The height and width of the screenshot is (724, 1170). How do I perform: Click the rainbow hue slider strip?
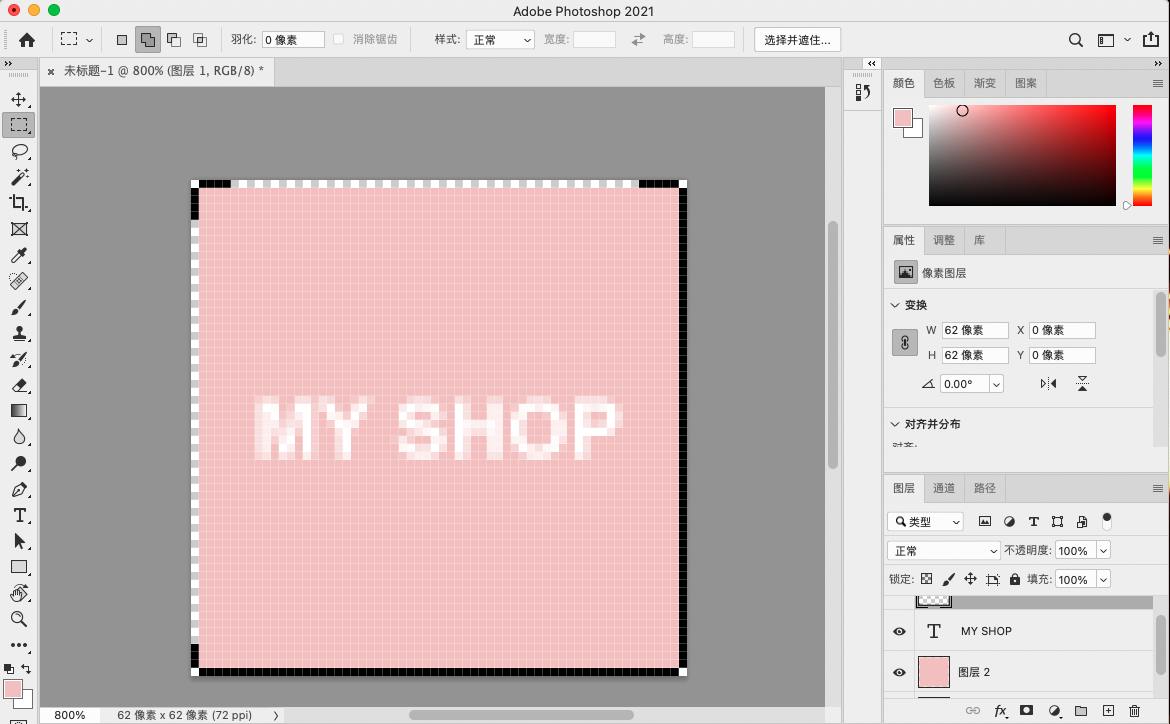pyautogui.click(x=1142, y=155)
